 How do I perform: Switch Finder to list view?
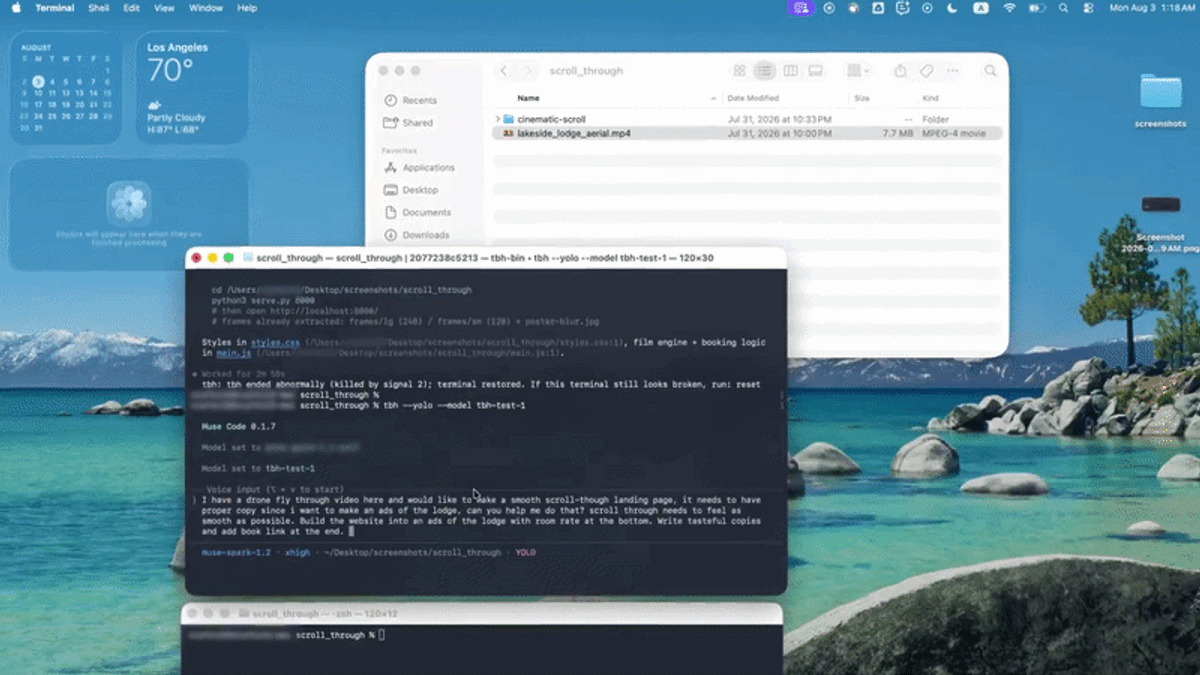[764, 71]
